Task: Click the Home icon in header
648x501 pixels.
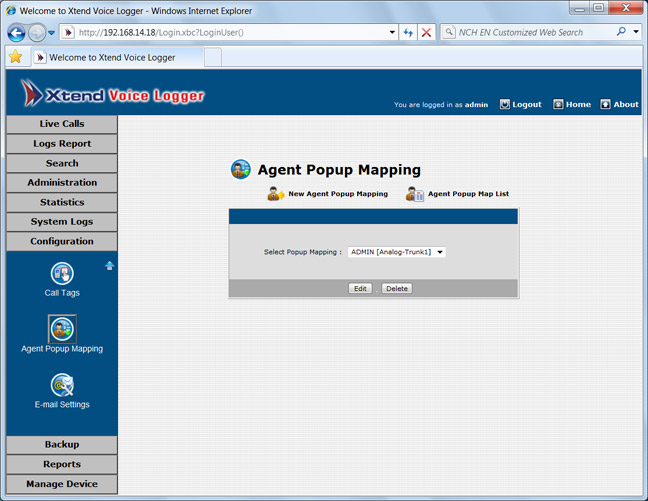Action: (x=558, y=104)
